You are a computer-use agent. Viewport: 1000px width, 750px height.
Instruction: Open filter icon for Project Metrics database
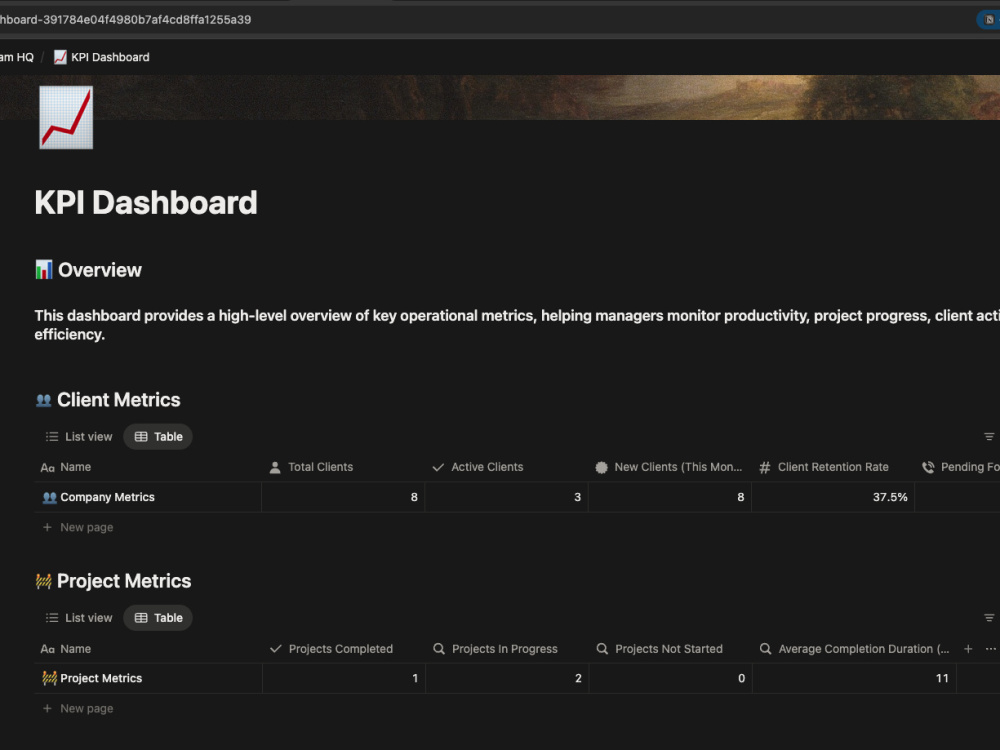(989, 618)
